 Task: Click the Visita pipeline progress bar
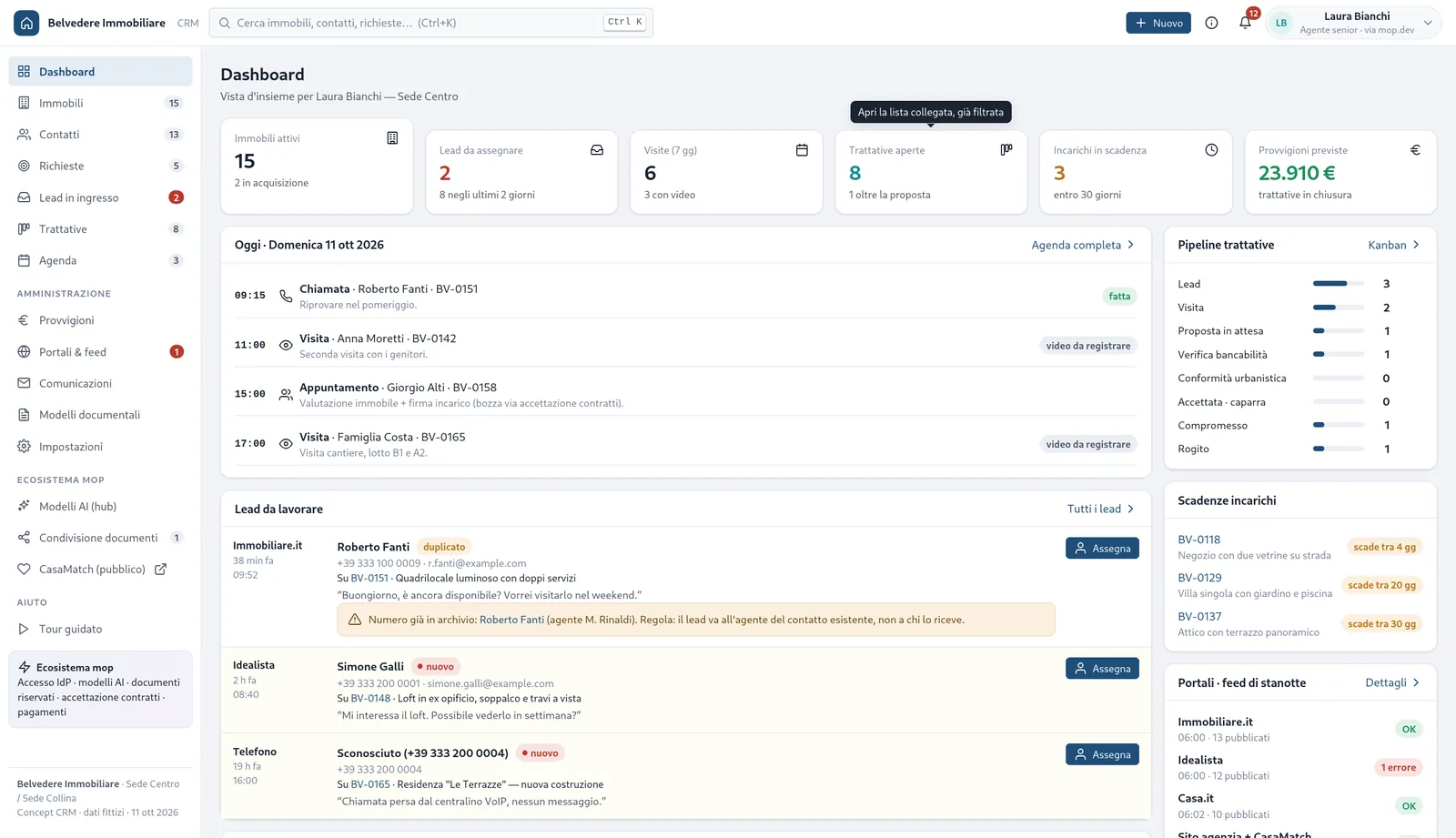1338,308
